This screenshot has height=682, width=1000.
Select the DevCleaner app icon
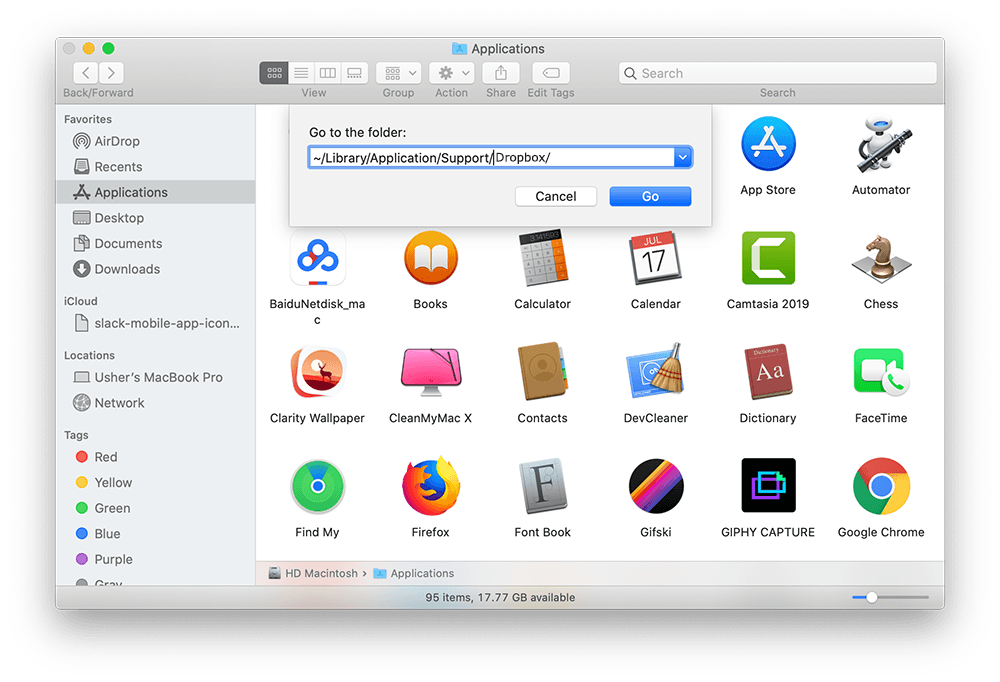655,371
